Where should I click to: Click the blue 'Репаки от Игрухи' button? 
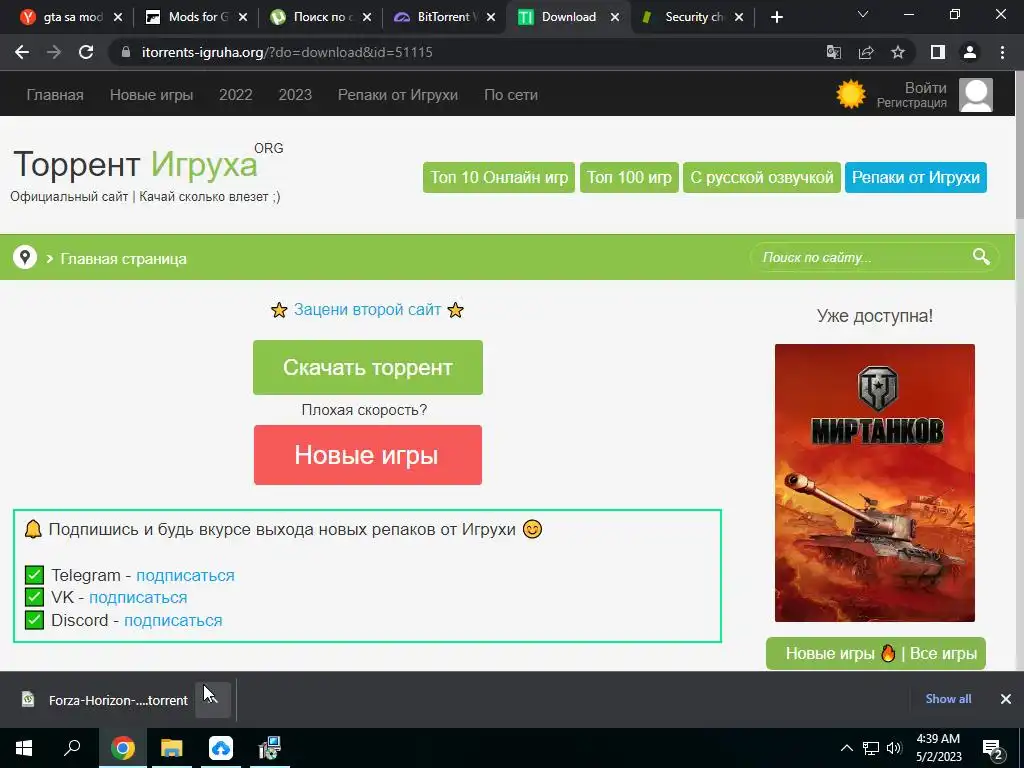pyautogui.click(x=916, y=178)
